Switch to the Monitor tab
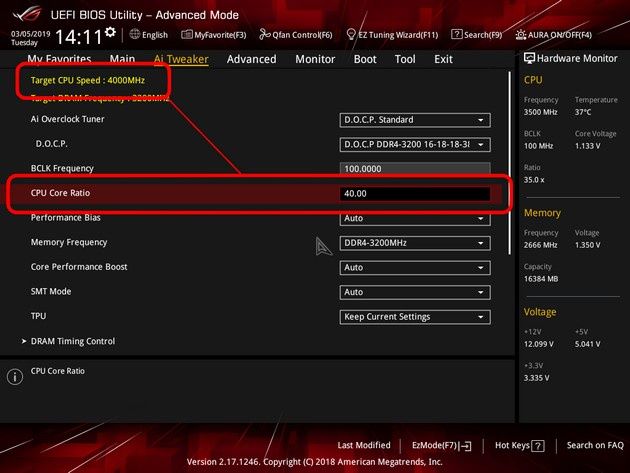The width and height of the screenshot is (630, 473). (x=315, y=59)
